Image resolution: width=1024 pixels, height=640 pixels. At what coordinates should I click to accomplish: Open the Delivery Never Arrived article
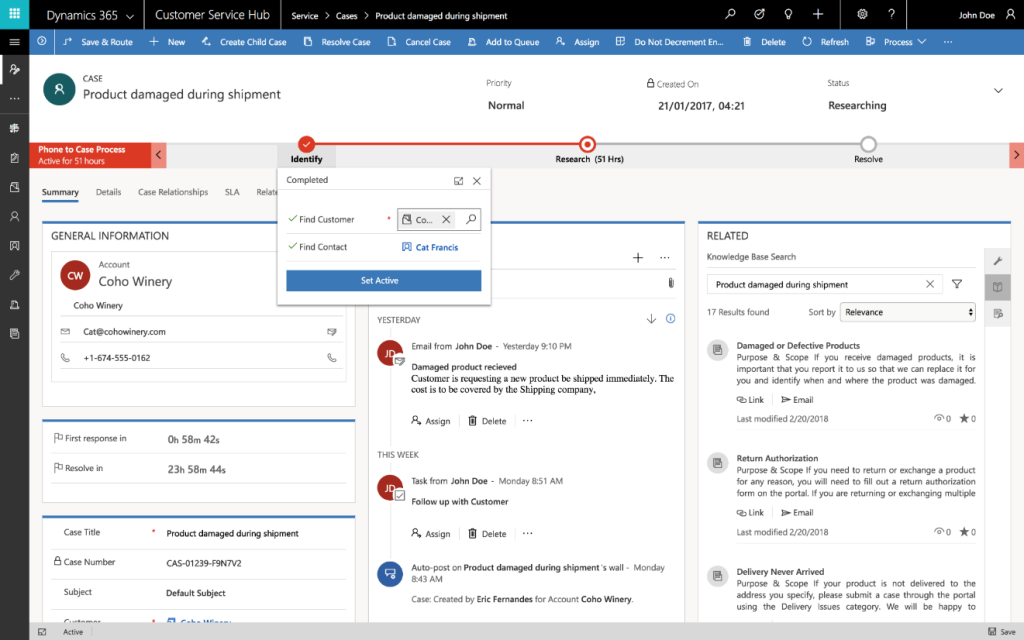coord(780,571)
